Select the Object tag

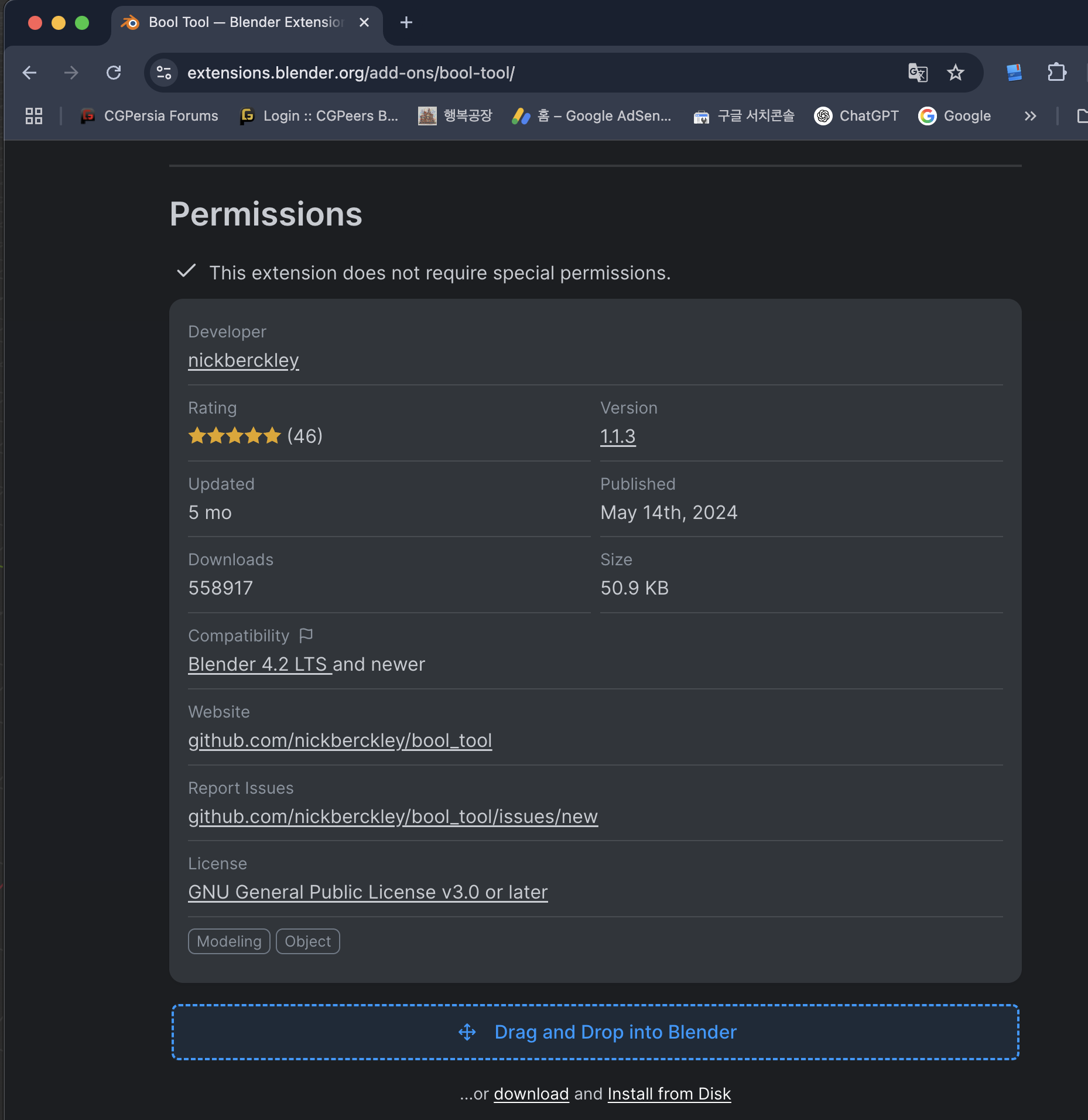pos(308,941)
